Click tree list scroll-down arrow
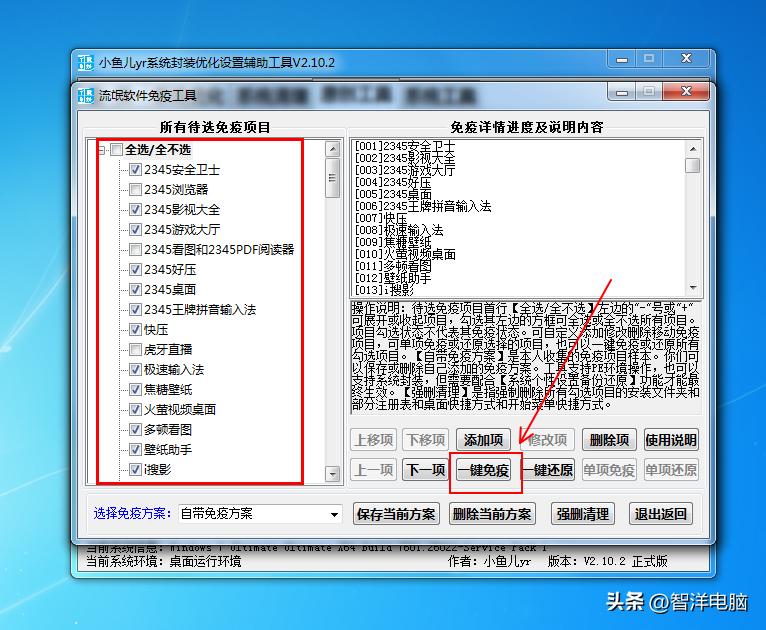Viewport: 766px width, 630px height. 332,473
